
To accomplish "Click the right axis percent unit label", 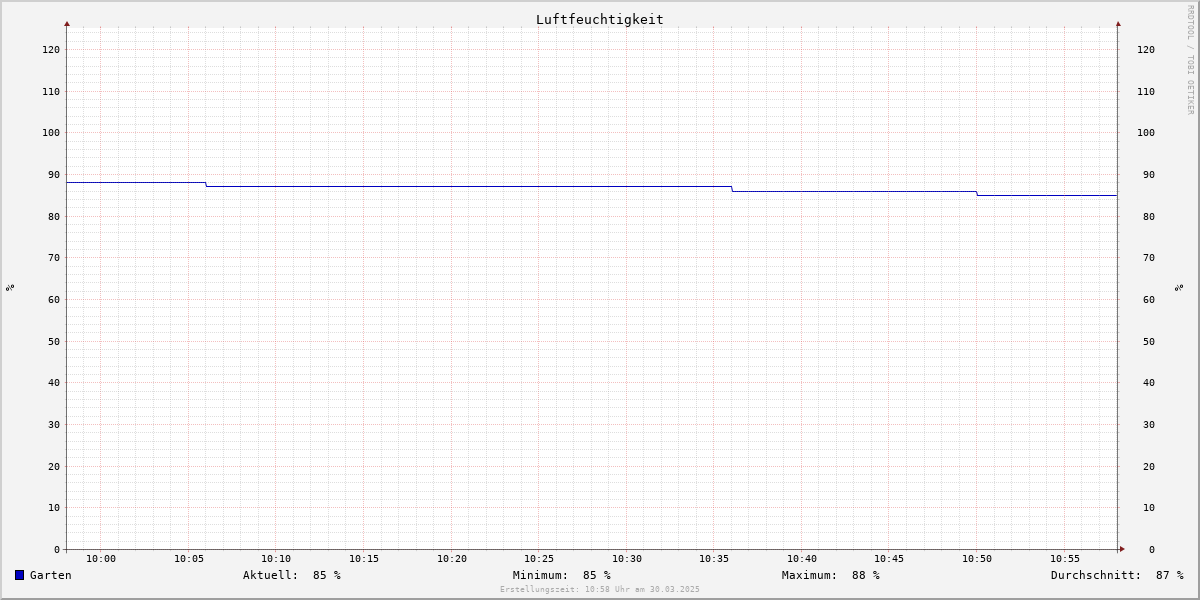I will (1180, 287).
